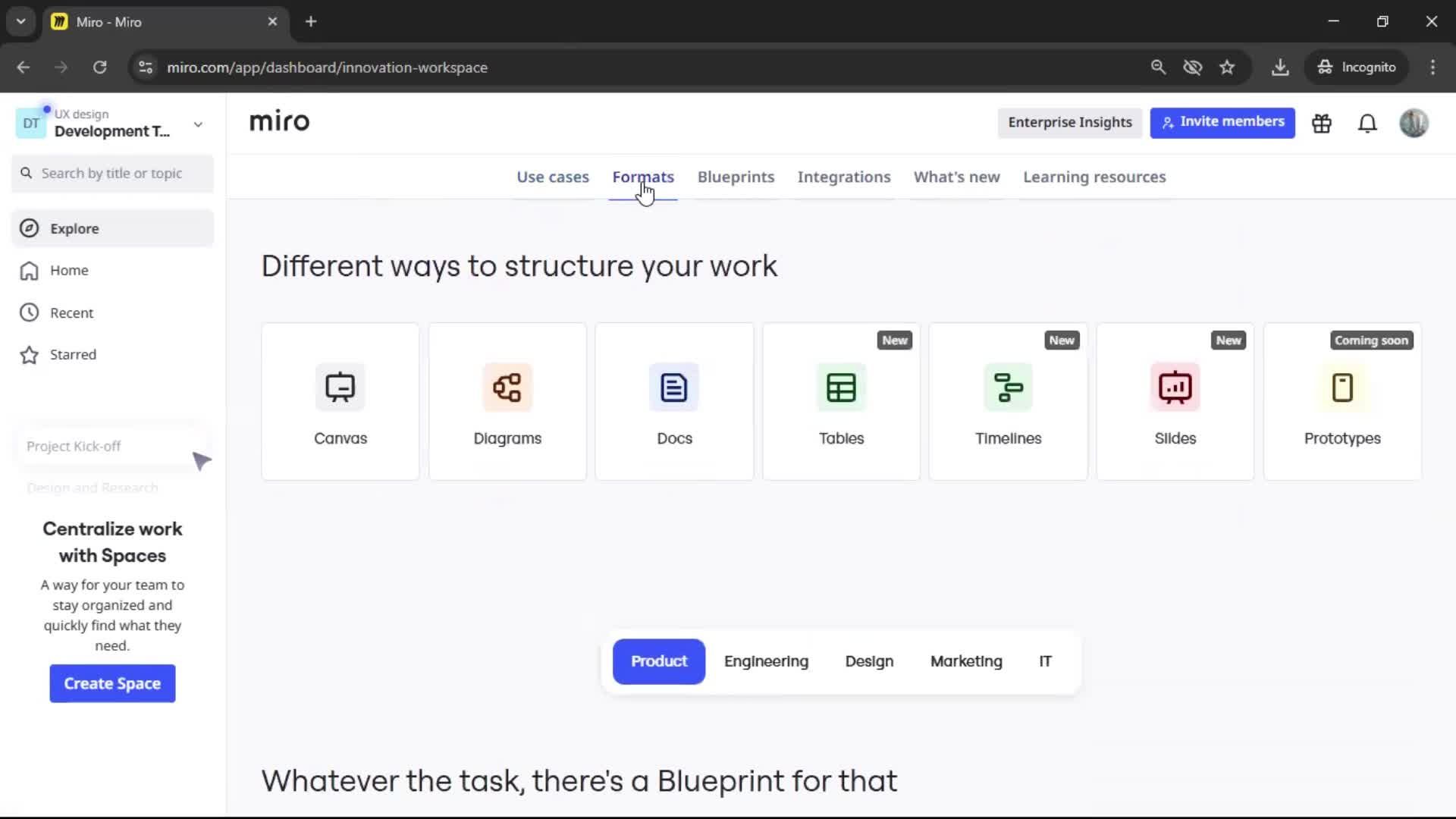
Task: Open Recent in the sidebar
Action: point(113,312)
